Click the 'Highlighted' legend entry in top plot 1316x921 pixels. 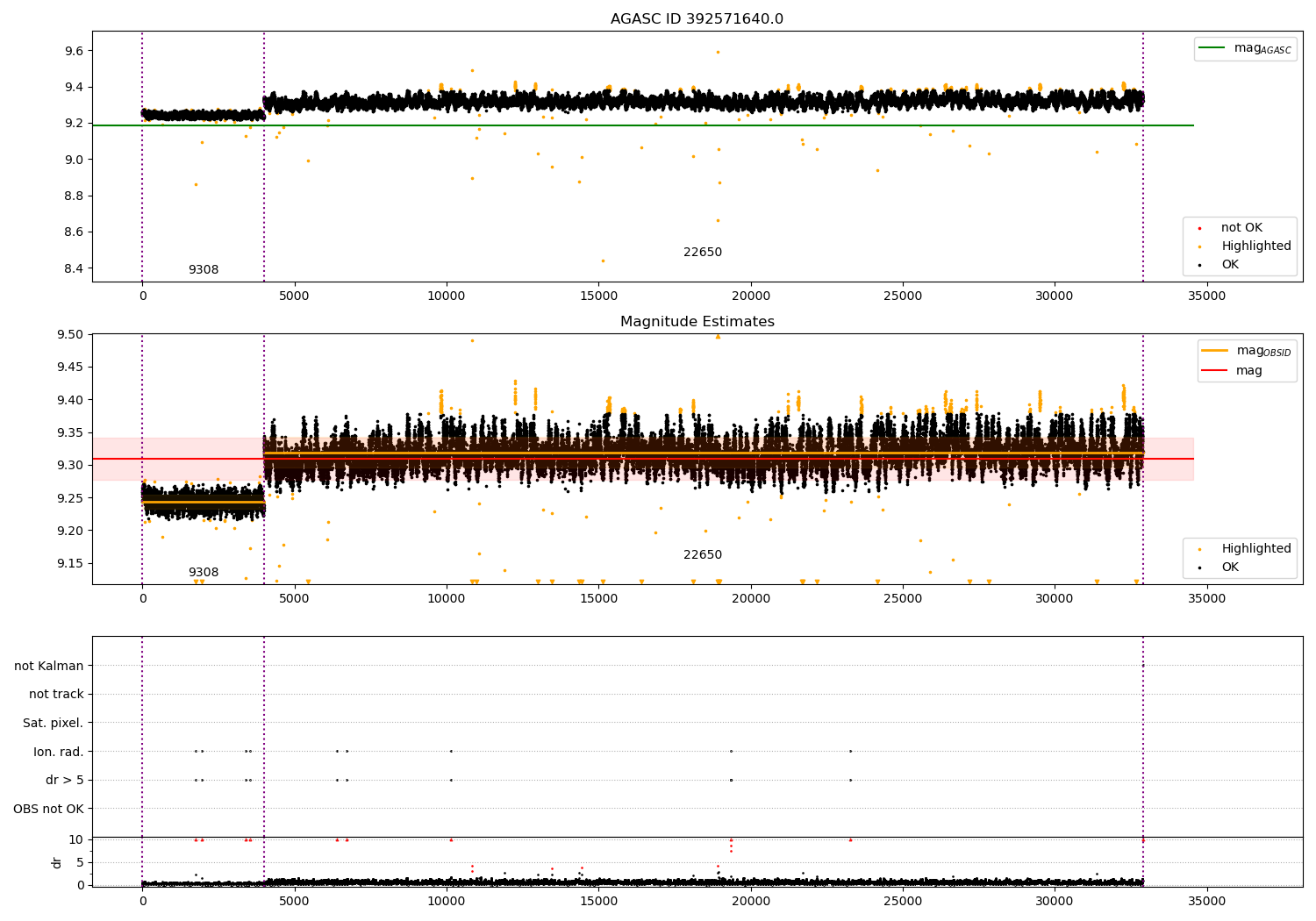coord(1245,246)
